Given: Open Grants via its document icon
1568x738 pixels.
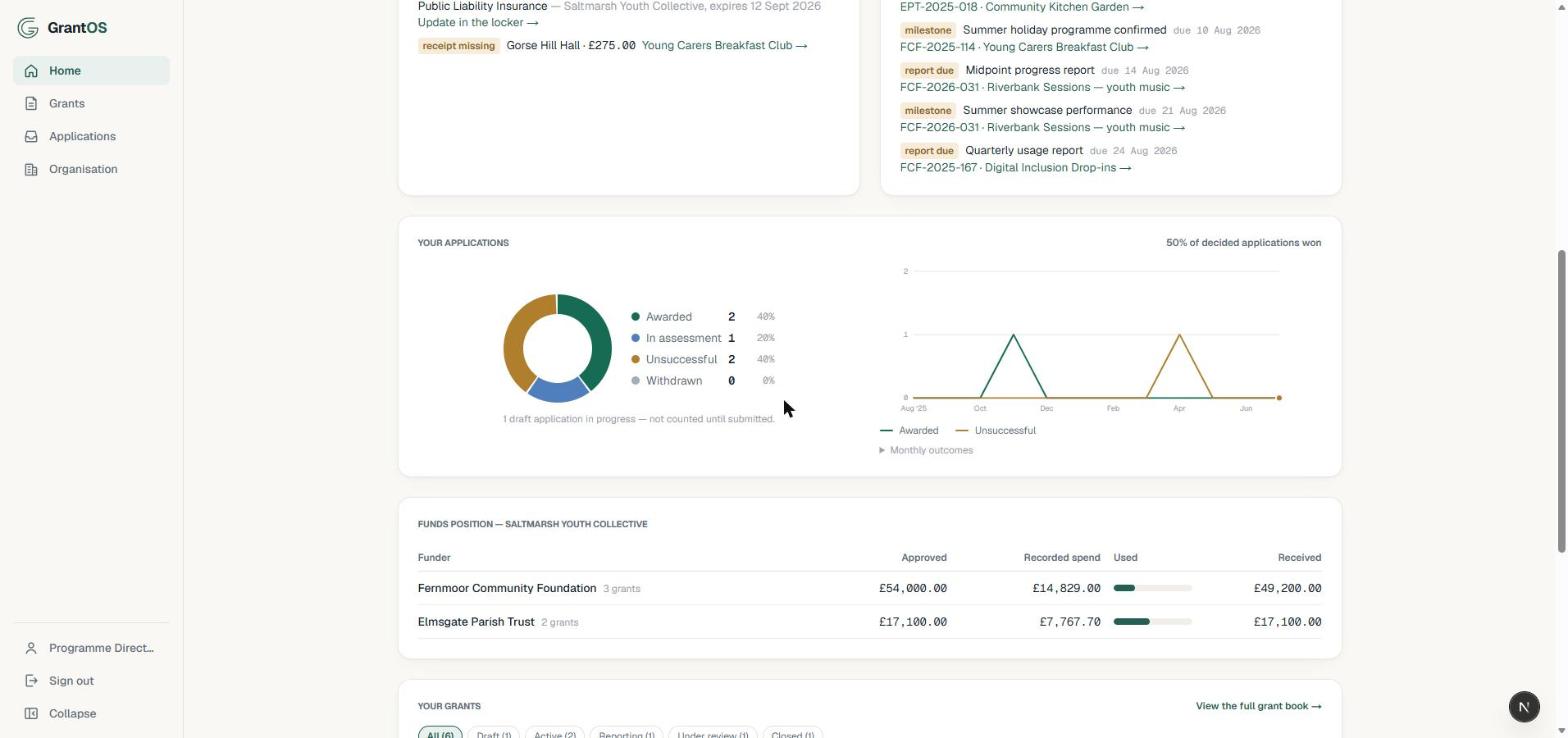Looking at the screenshot, I should coord(31,104).
